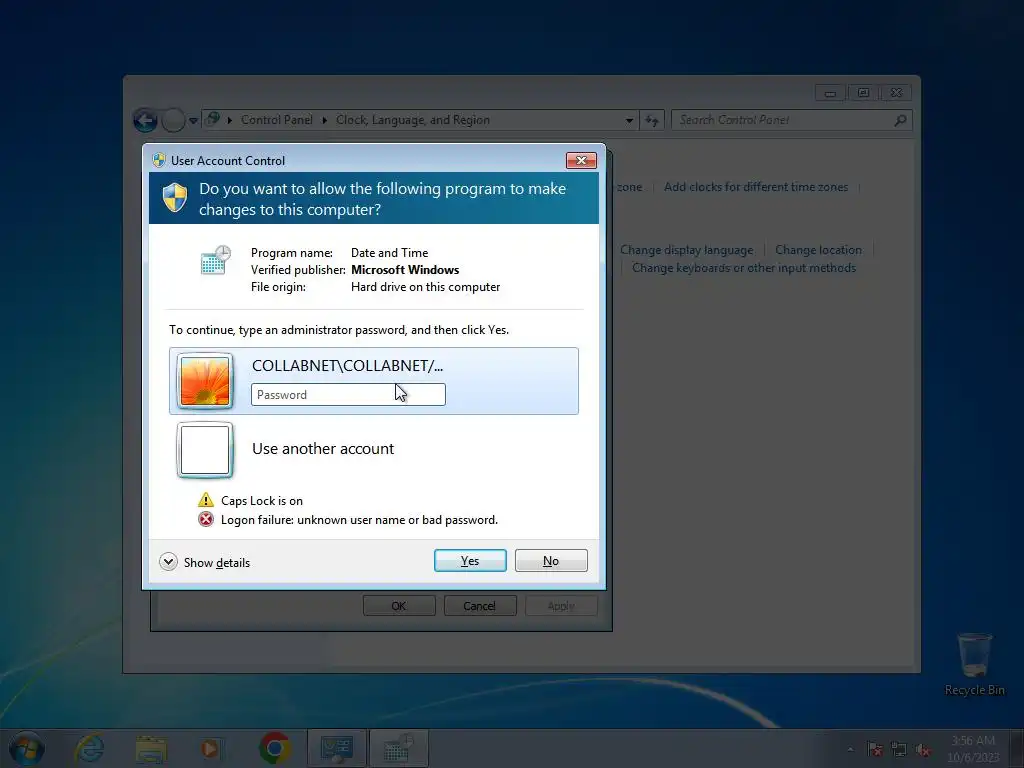Viewport: 1024px width, 768px height.
Task: Open recent pages dropdown in Control Panel
Action: click(193, 121)
